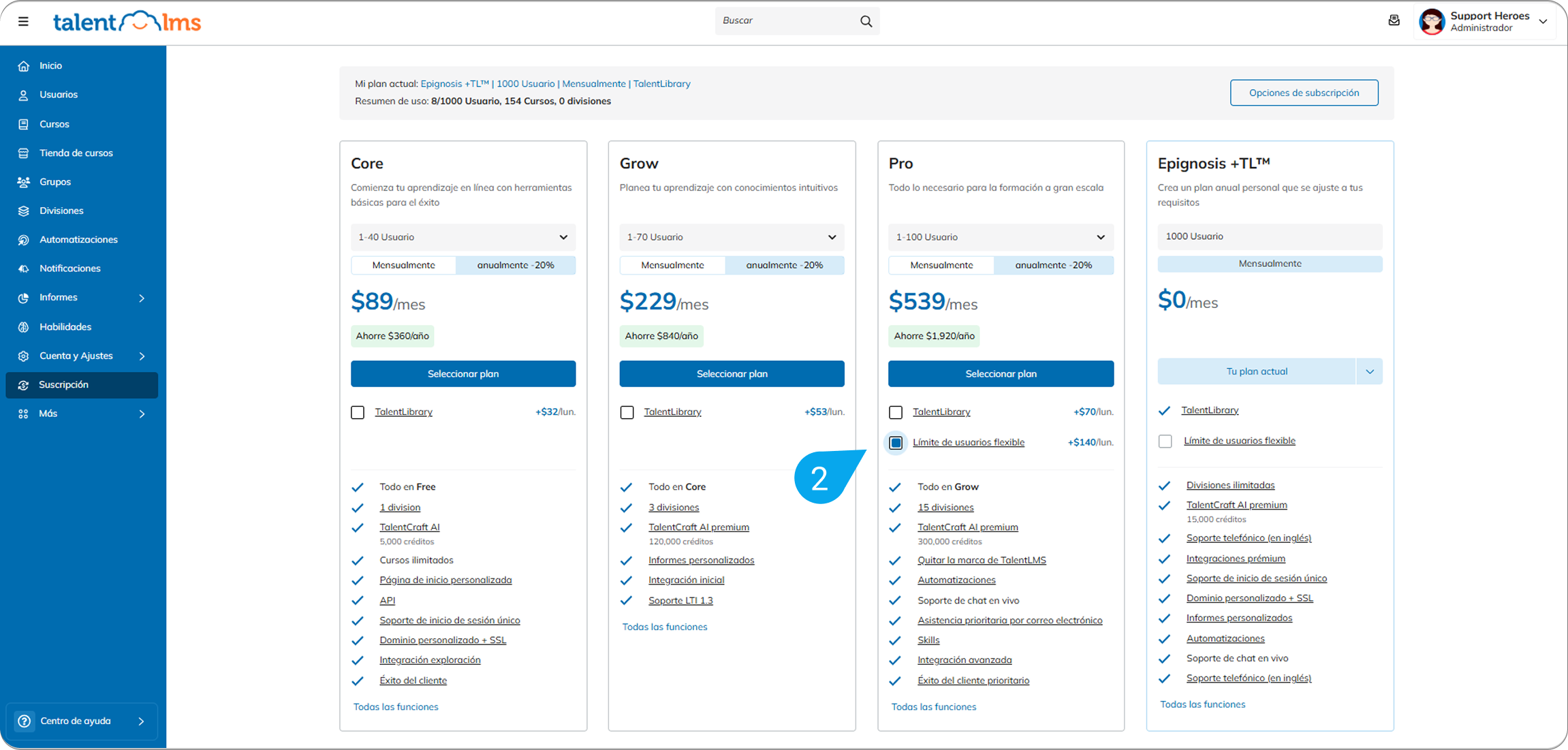Image resolution: width=1568 pixels, height=750 pixels.
Task: Click in the Buscar search field
Action: (x=787, y=21)
